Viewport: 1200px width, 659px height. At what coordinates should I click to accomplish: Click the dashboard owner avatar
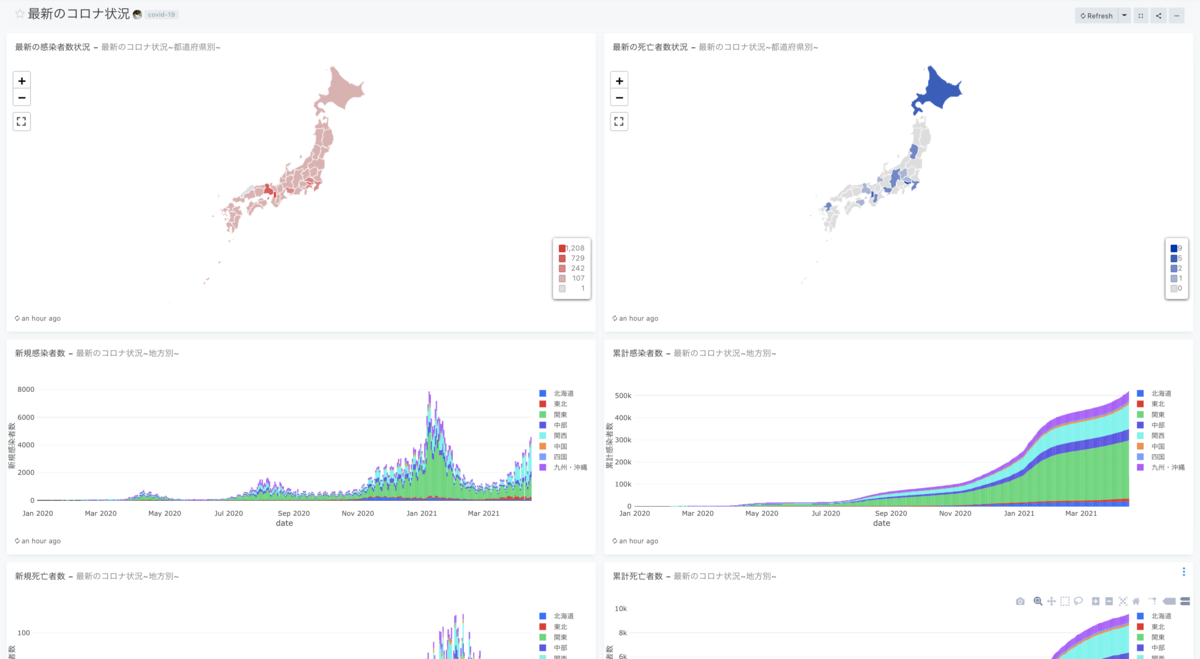click(137, 15)
